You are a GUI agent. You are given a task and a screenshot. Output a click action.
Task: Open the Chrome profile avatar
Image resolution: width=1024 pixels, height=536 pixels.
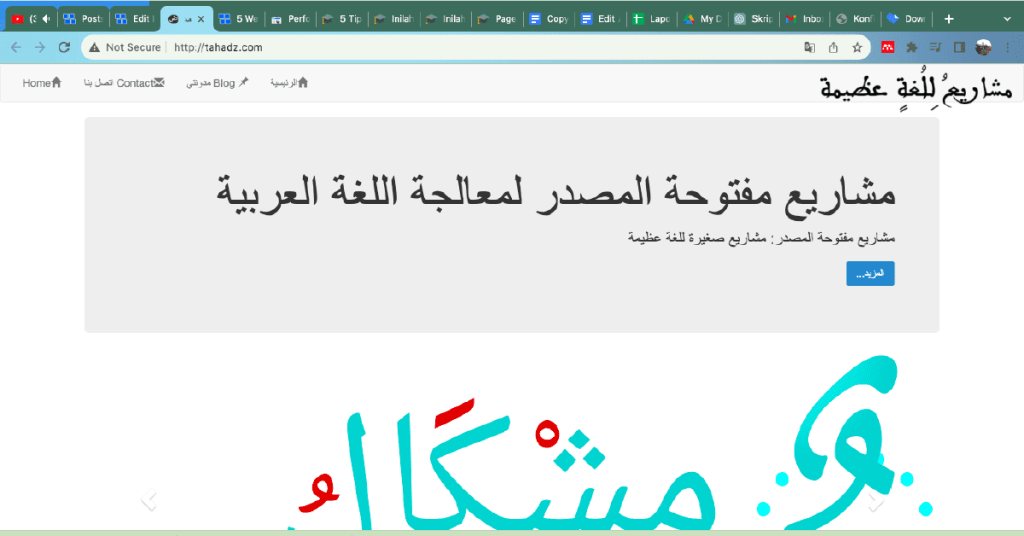point(983,47)
